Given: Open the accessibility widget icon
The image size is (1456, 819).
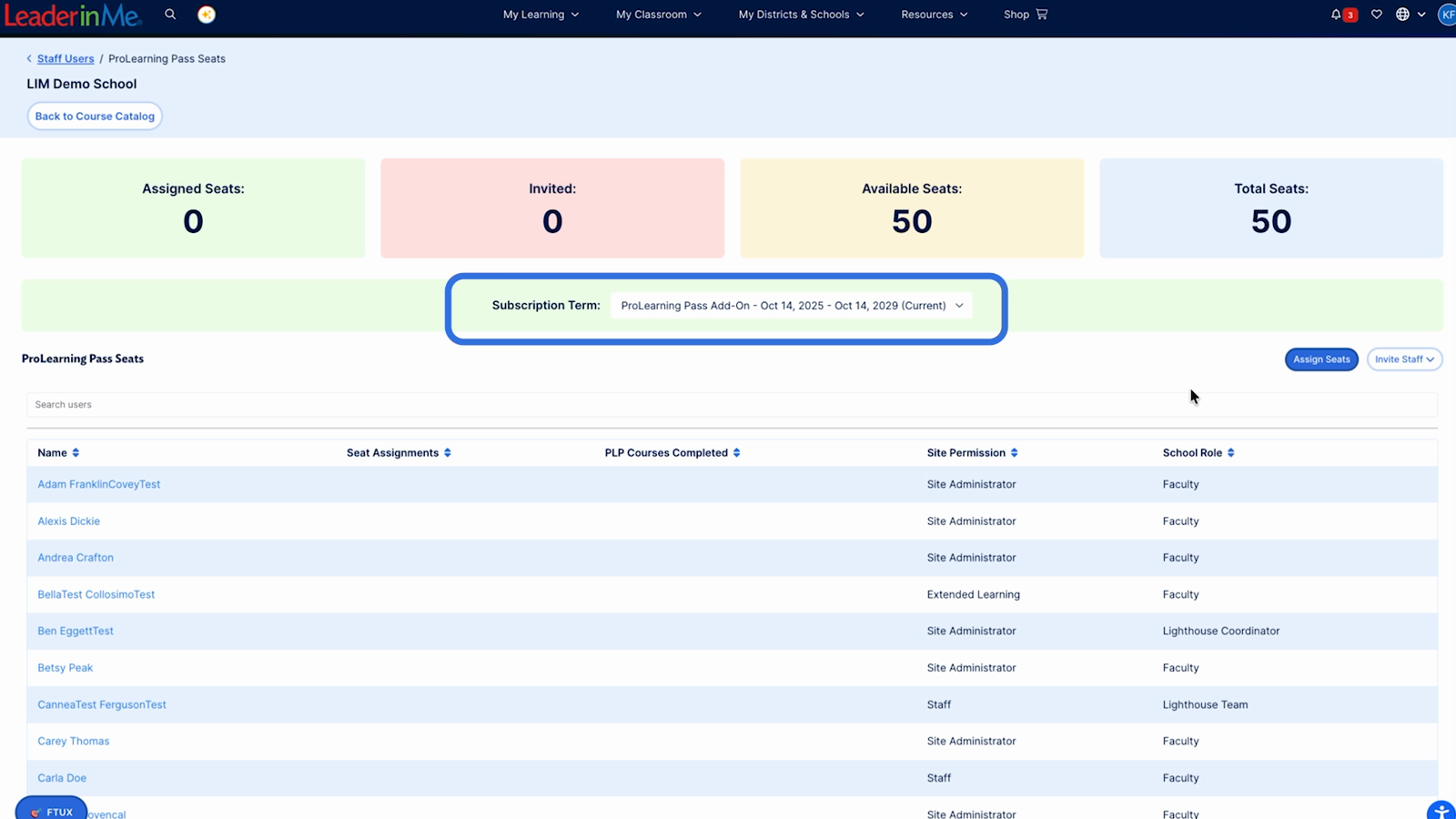Looking at the screenshot, I should point(1441,810).
